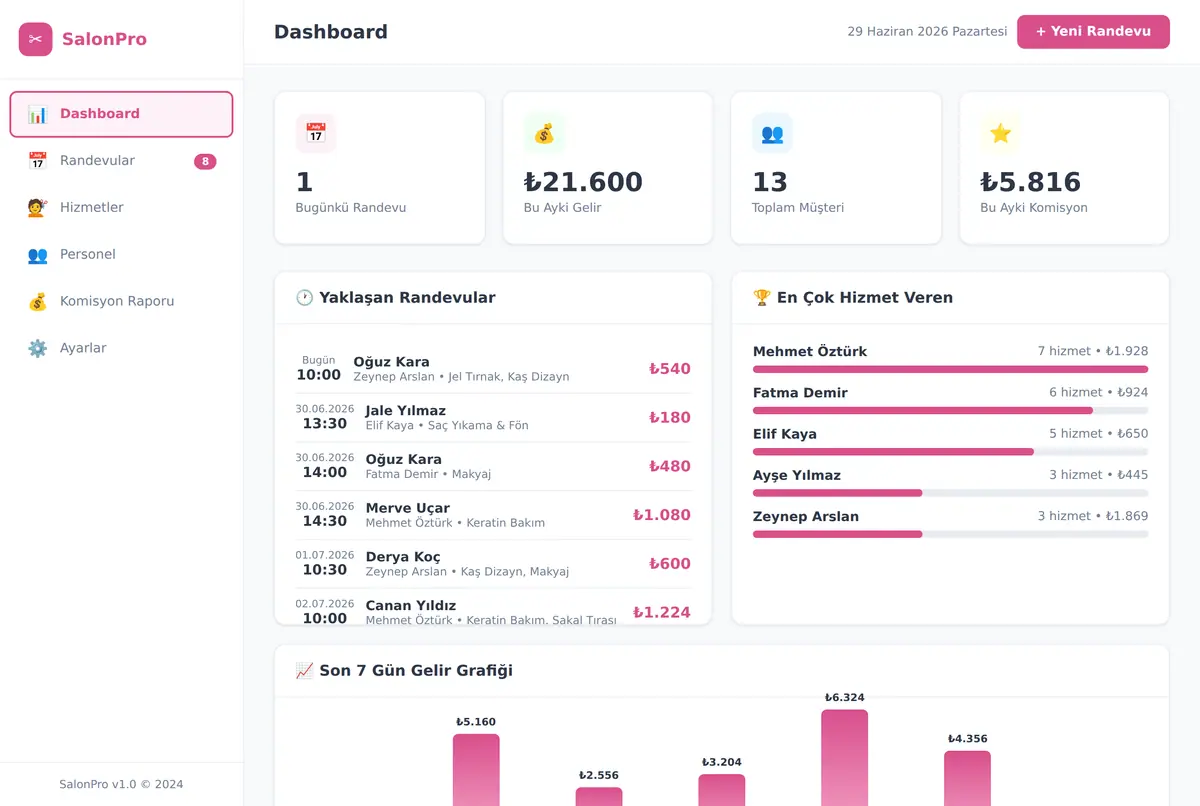Select the Derya Koç appointment
1200x806 pixels.
tap(493, 564)
